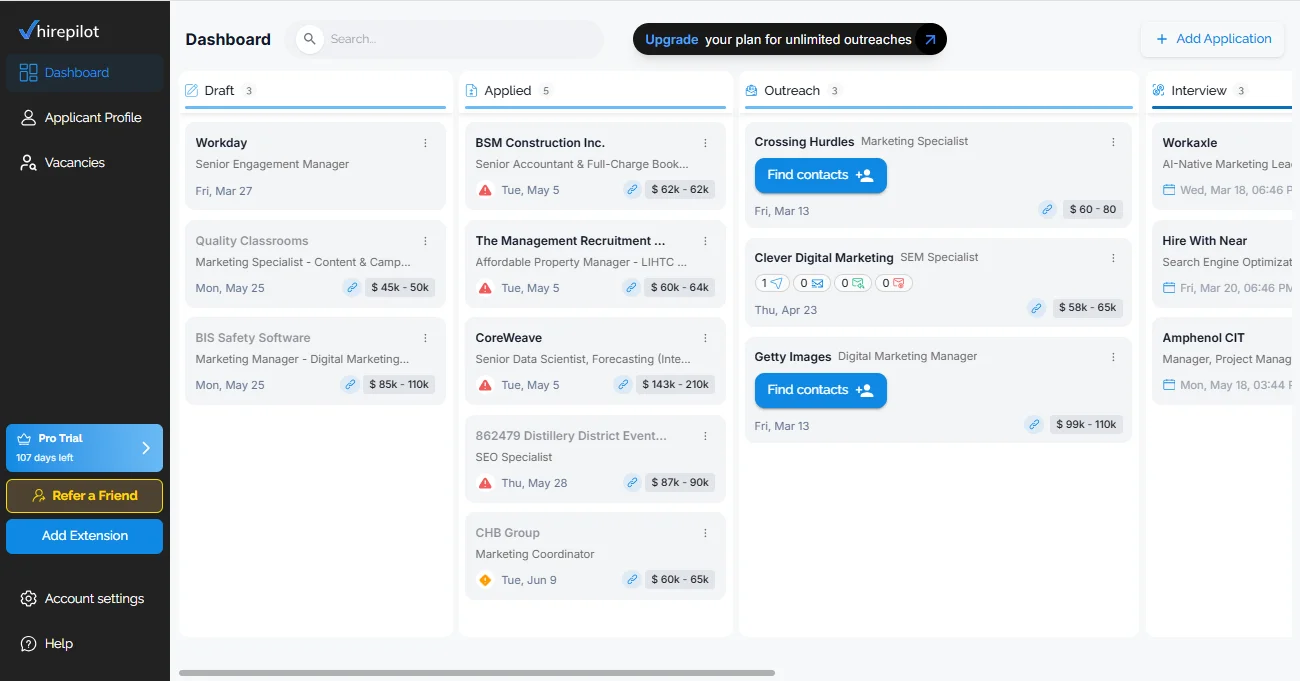Click orange status icon on CHB Group card

pos(485,580)
